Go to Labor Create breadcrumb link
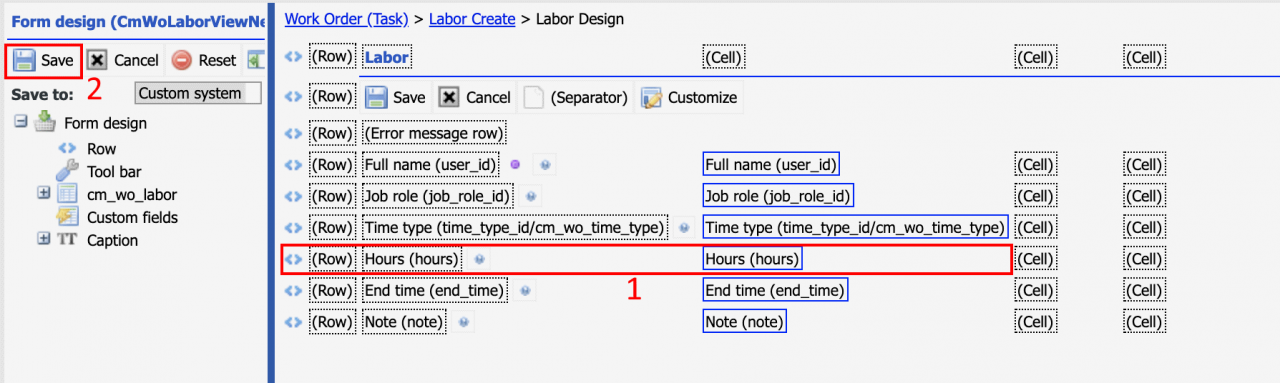The image size is (1280, 383). click(472, 18)
